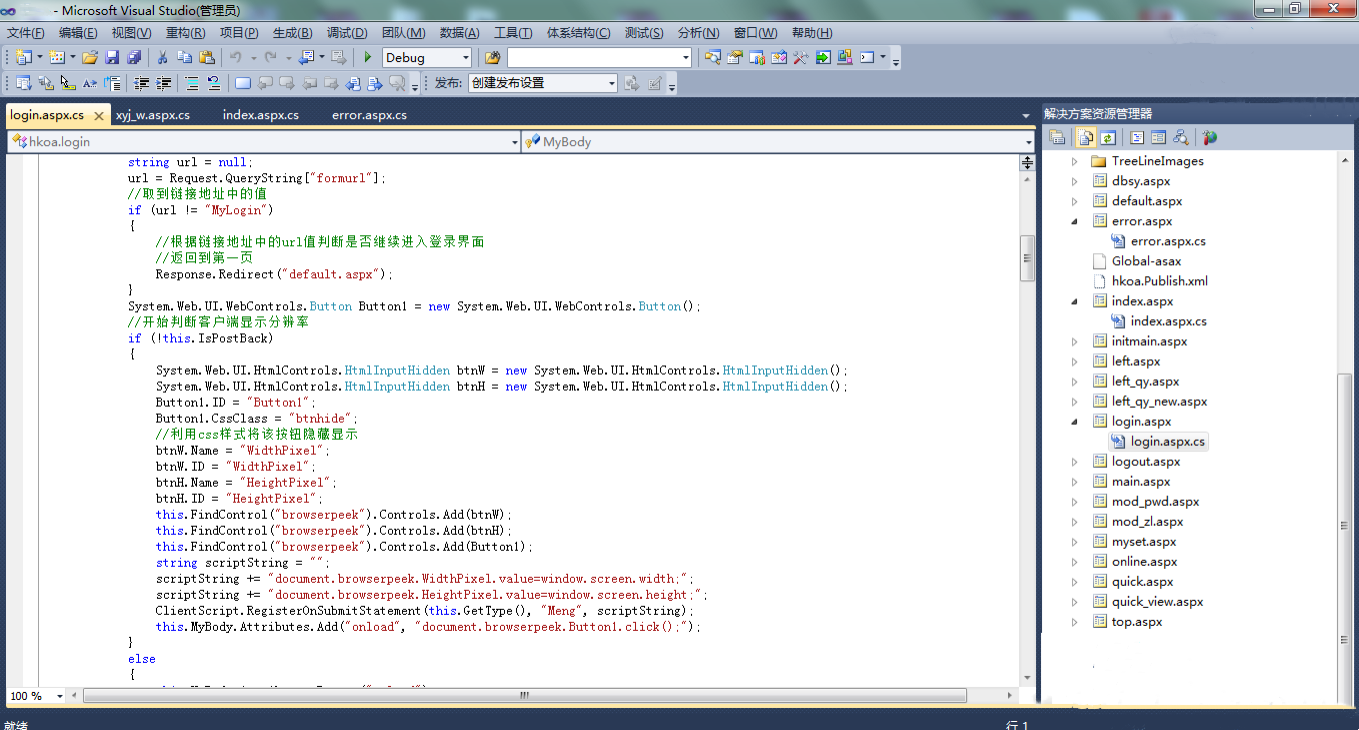Save the current file with the floppy icon
The width and height of the screenshot is (1359, 730).
112,57
